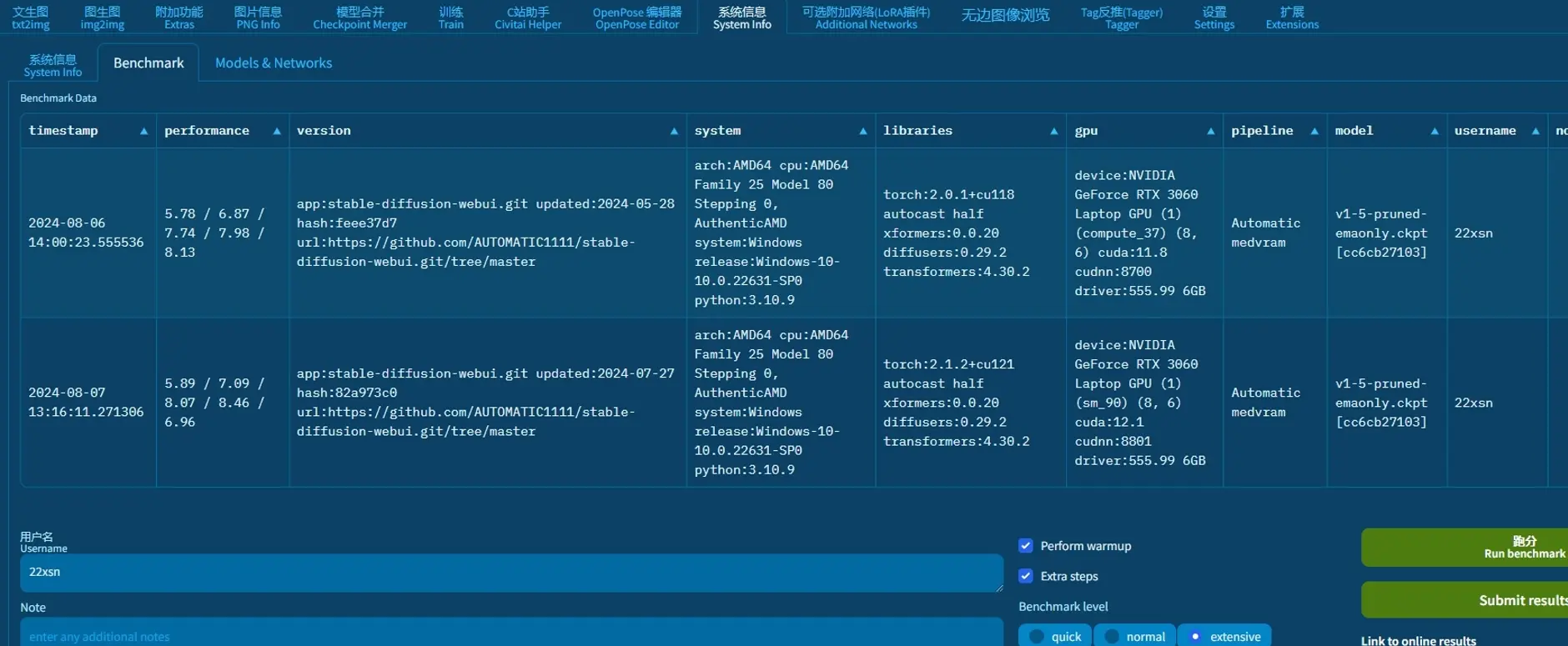The height and width of the screenshot is (646, 1568).
Task: Sort table by system column arrow
Action: (x=863, y=132)
